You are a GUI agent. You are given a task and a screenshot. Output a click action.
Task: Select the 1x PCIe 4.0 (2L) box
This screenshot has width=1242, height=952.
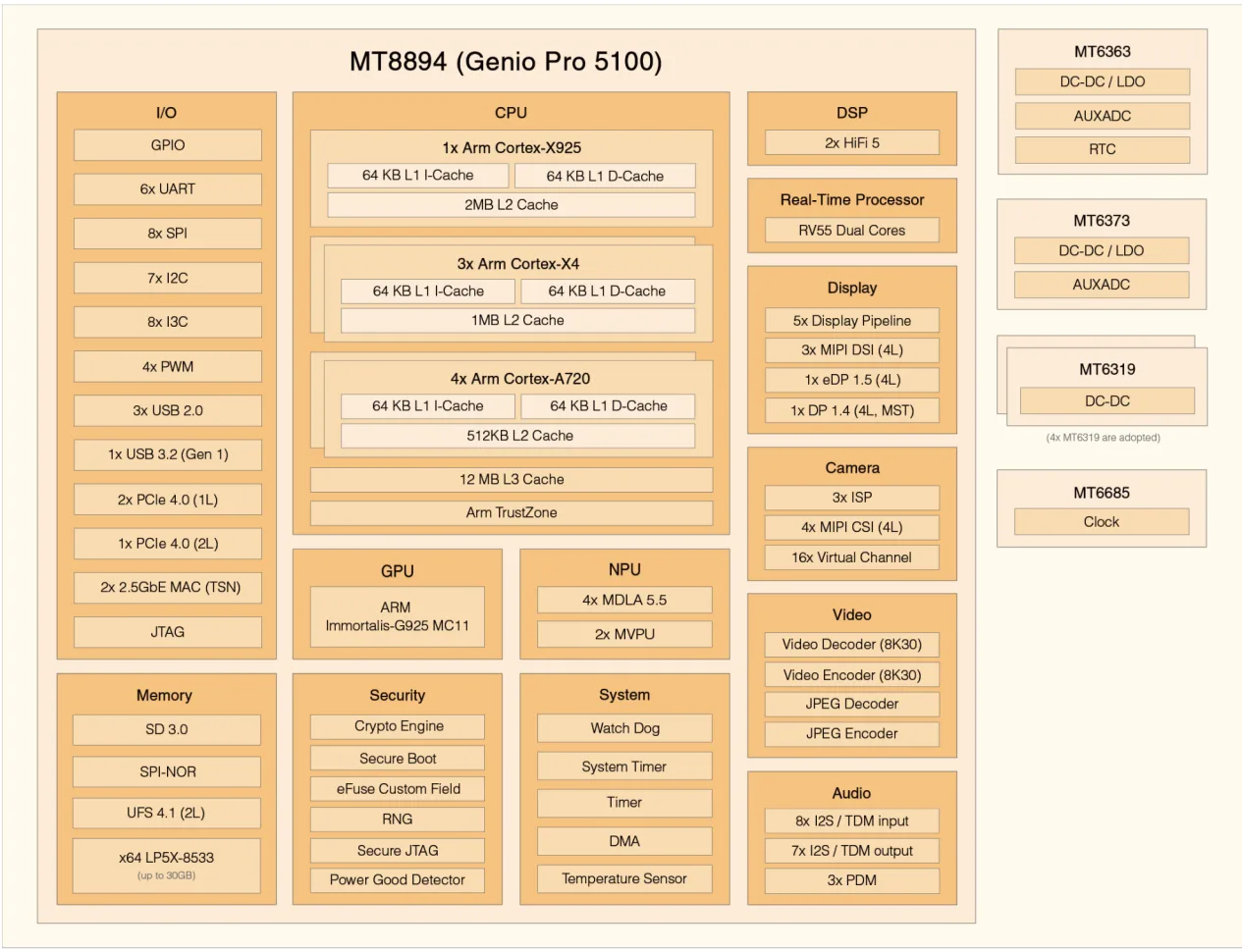(168, 543)
